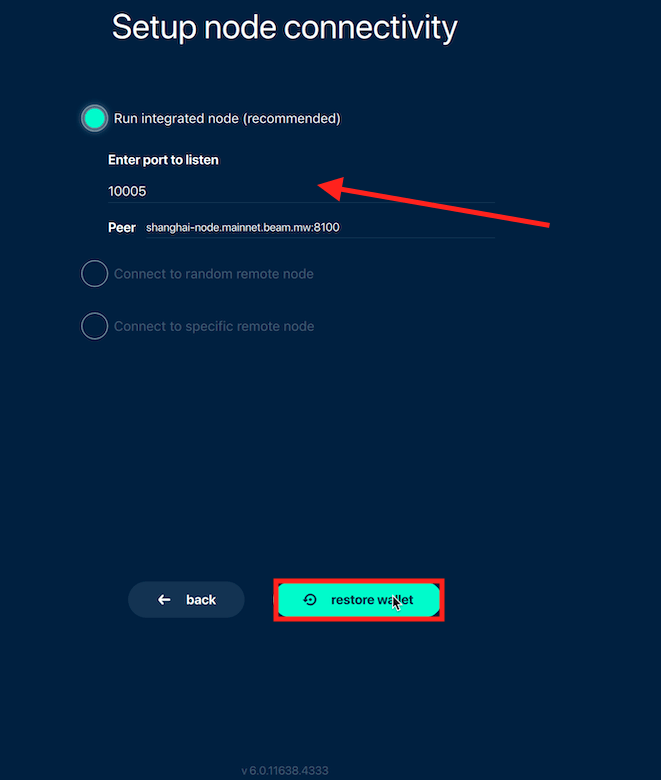The width and height of the screenshot is (661, 780).
Task: Click the port number 8100 in peer address
Action: 327,227
